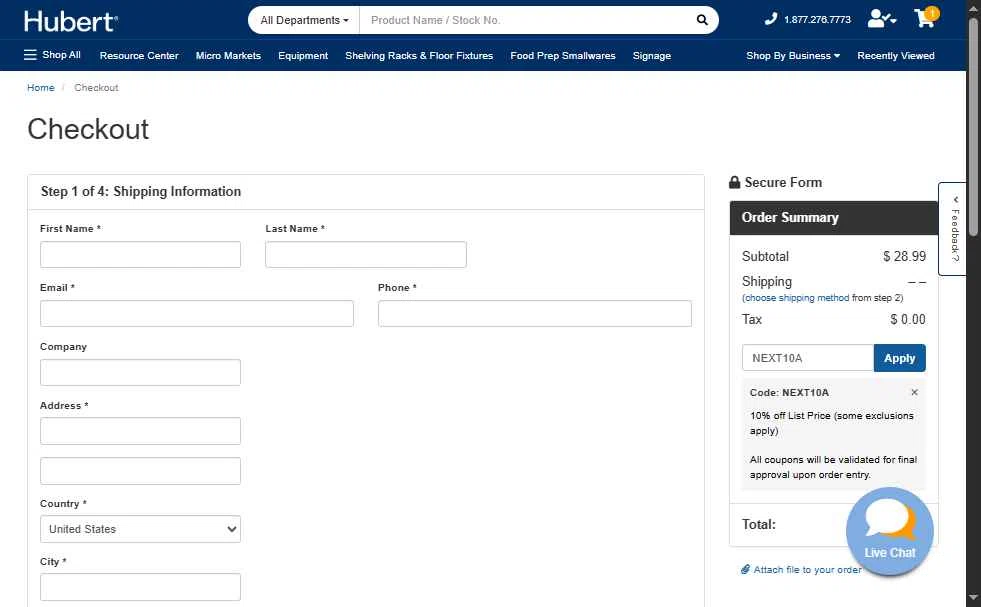Image resolution: width=981 pixels, height=607 pixels.
Task: Open the All Departments dropdown
Action: (x=304, y=20)
